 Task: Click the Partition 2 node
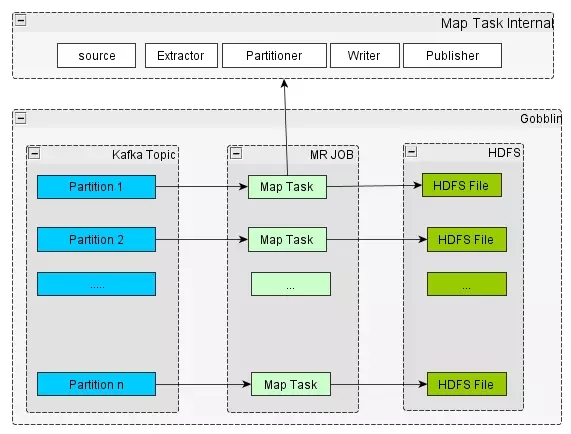[x=97, y=240]
